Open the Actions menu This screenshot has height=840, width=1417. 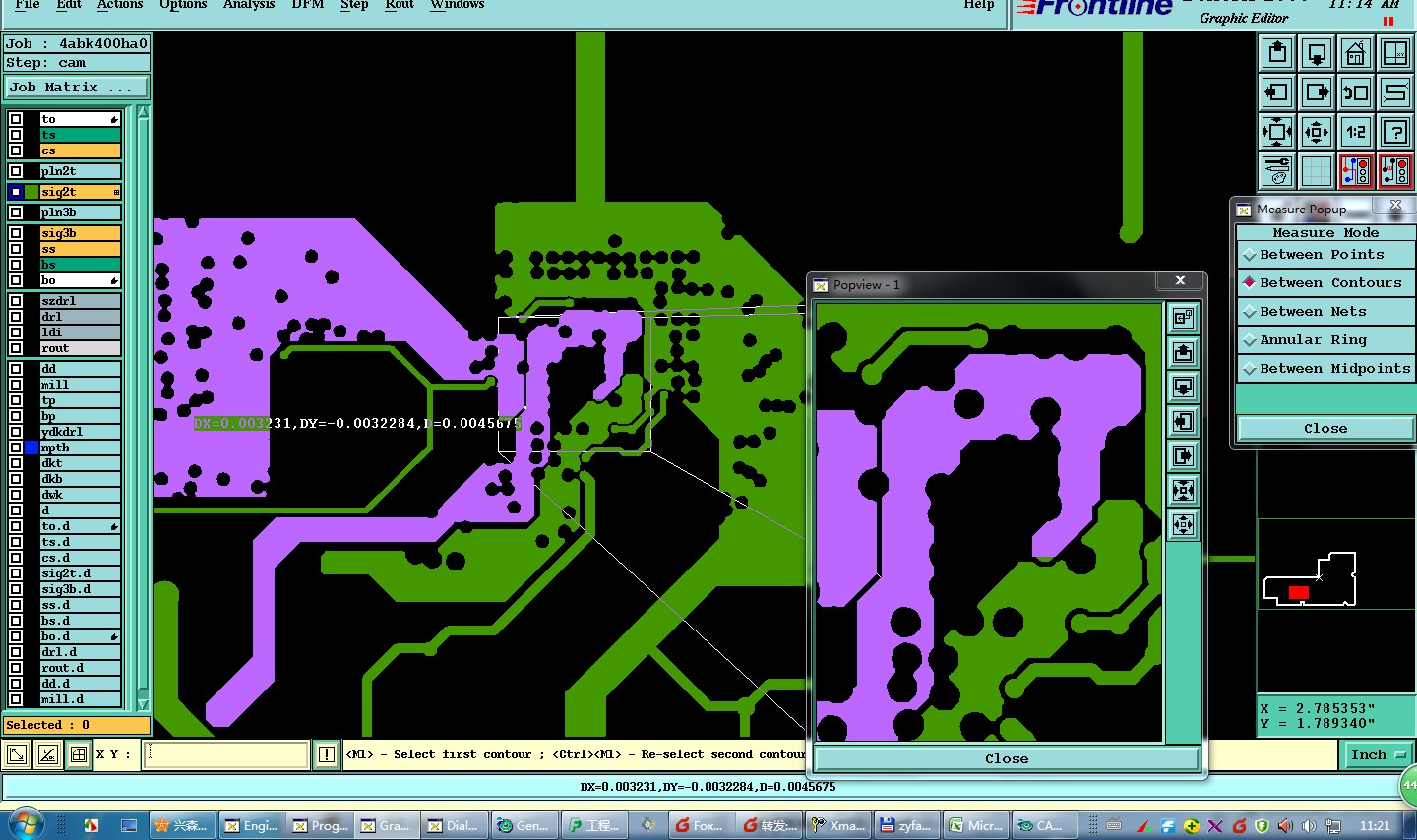pos(119,5)
